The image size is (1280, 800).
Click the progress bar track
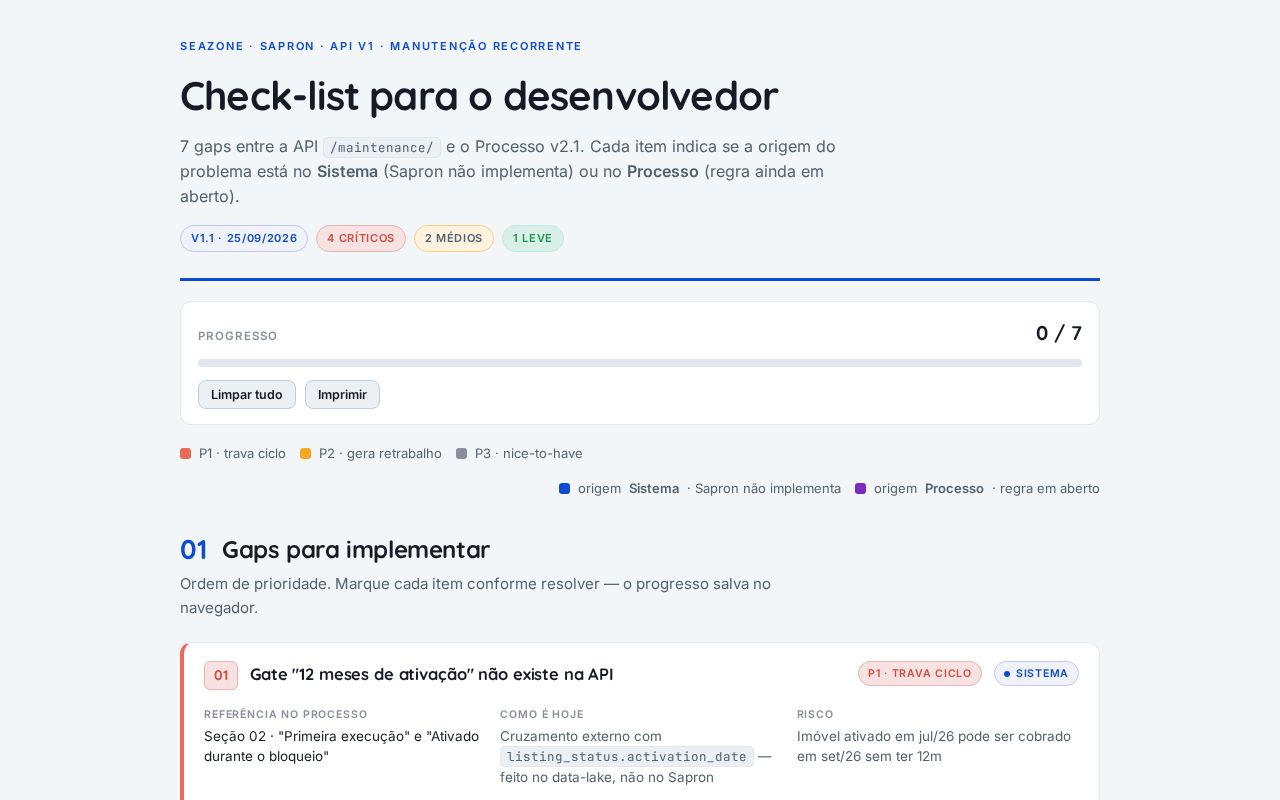[x=640, y=363]
